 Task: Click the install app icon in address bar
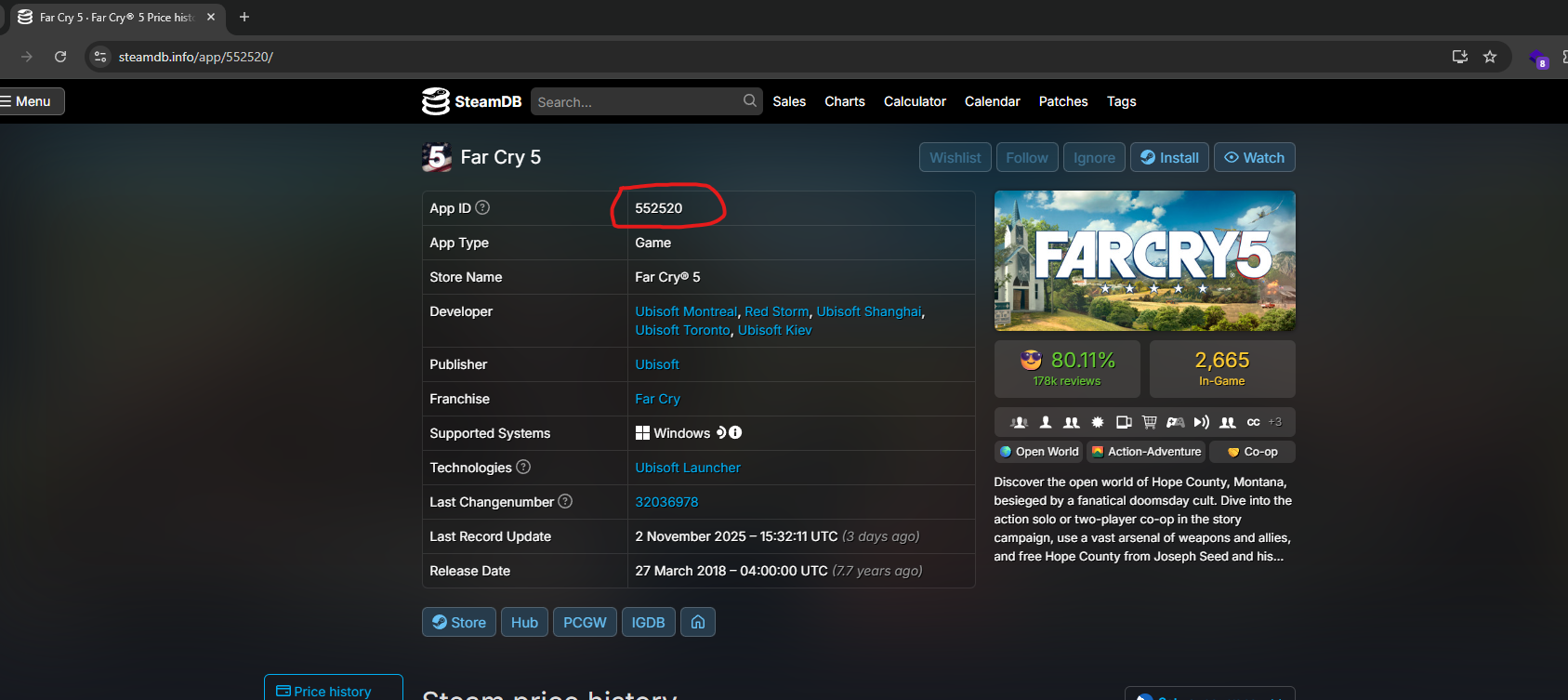1460,57
